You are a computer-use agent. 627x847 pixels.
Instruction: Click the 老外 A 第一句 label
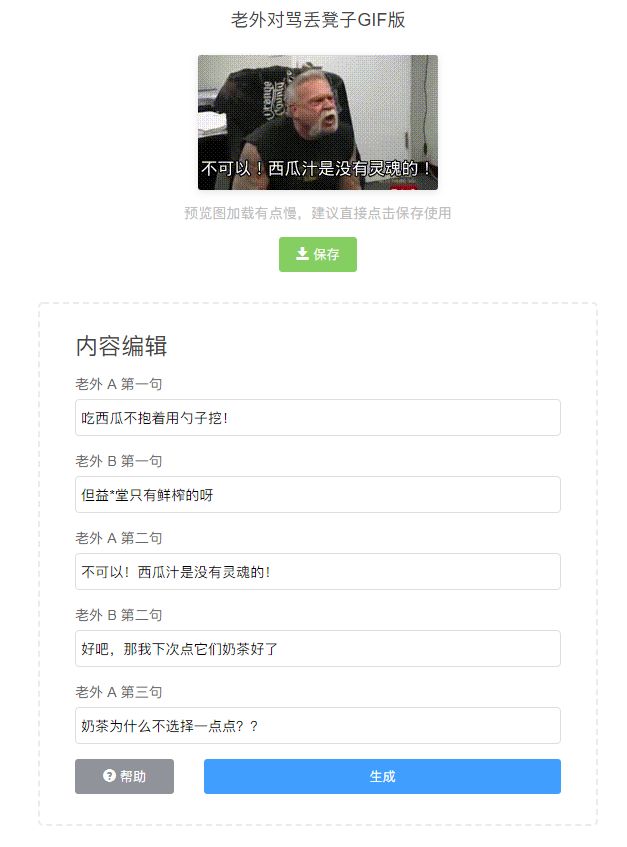click(119, 384)
